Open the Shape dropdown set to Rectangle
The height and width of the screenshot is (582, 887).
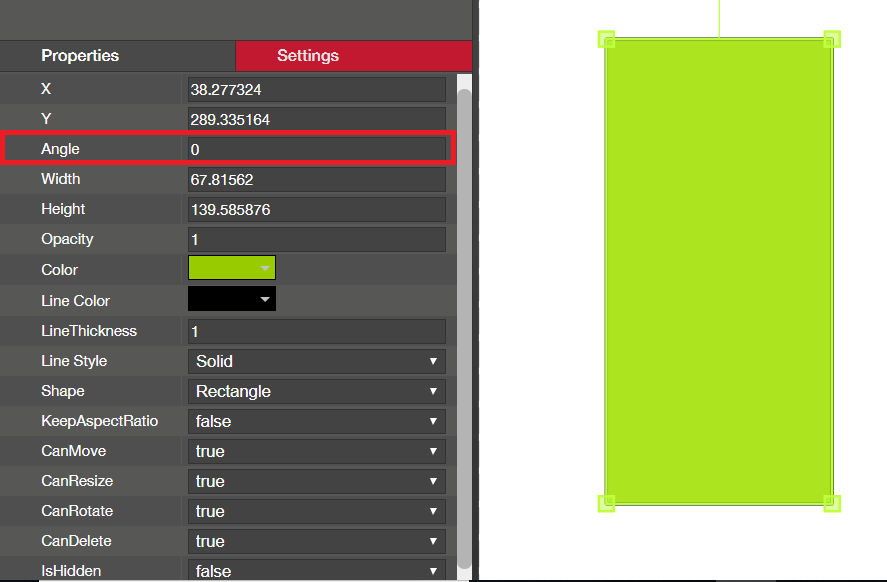(316, 391)
